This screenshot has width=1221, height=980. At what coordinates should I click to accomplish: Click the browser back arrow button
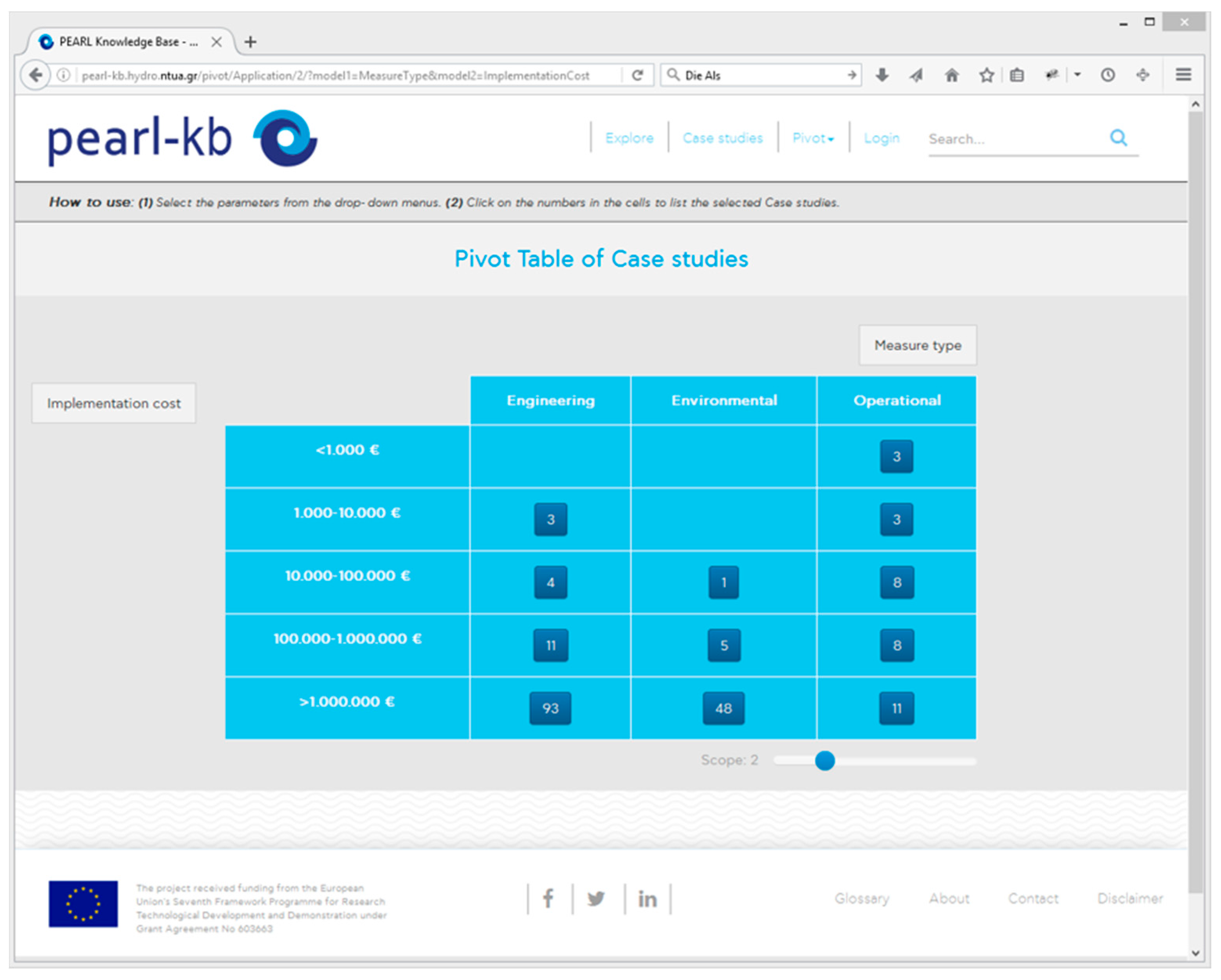(x=36, y=75)
